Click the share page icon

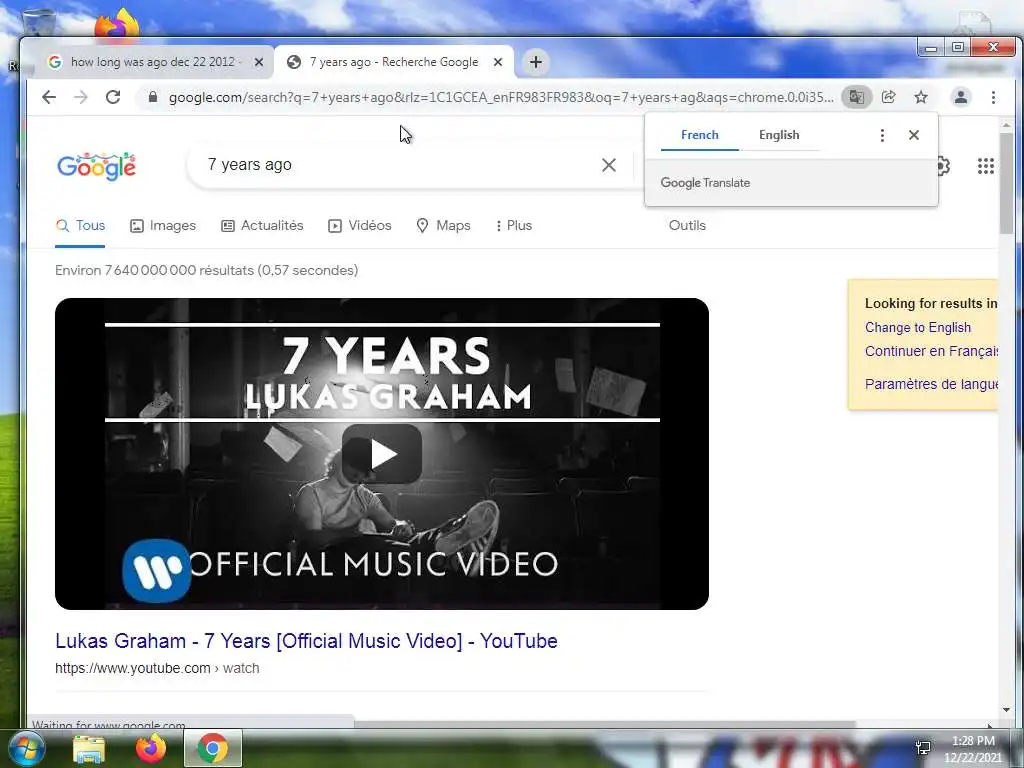click(x=888, y=97)
